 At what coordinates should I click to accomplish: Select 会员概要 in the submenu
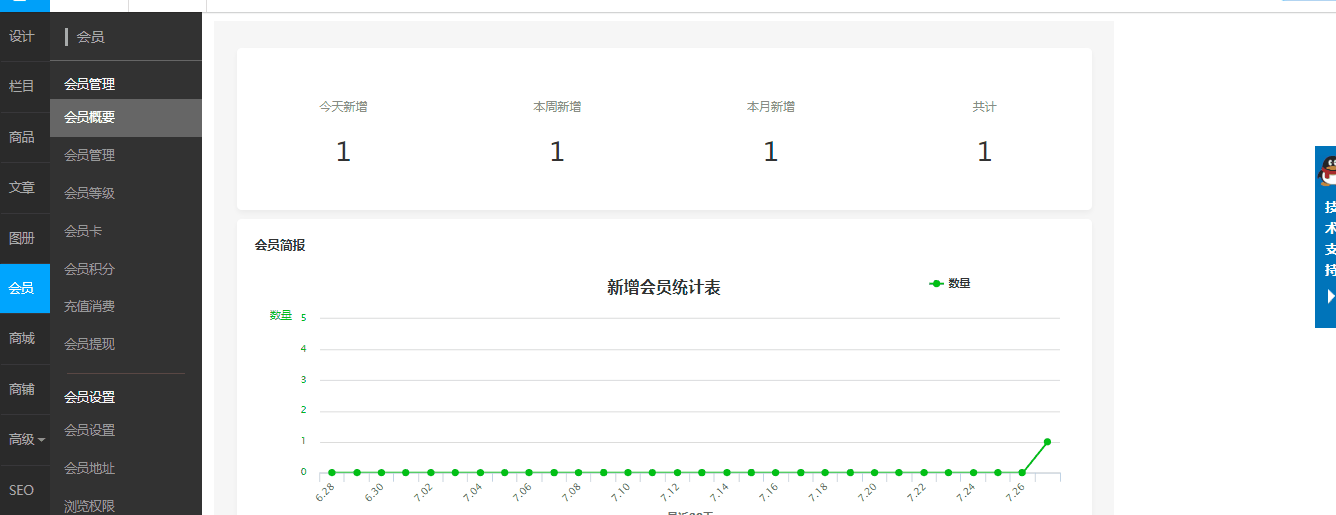[126, 117]
